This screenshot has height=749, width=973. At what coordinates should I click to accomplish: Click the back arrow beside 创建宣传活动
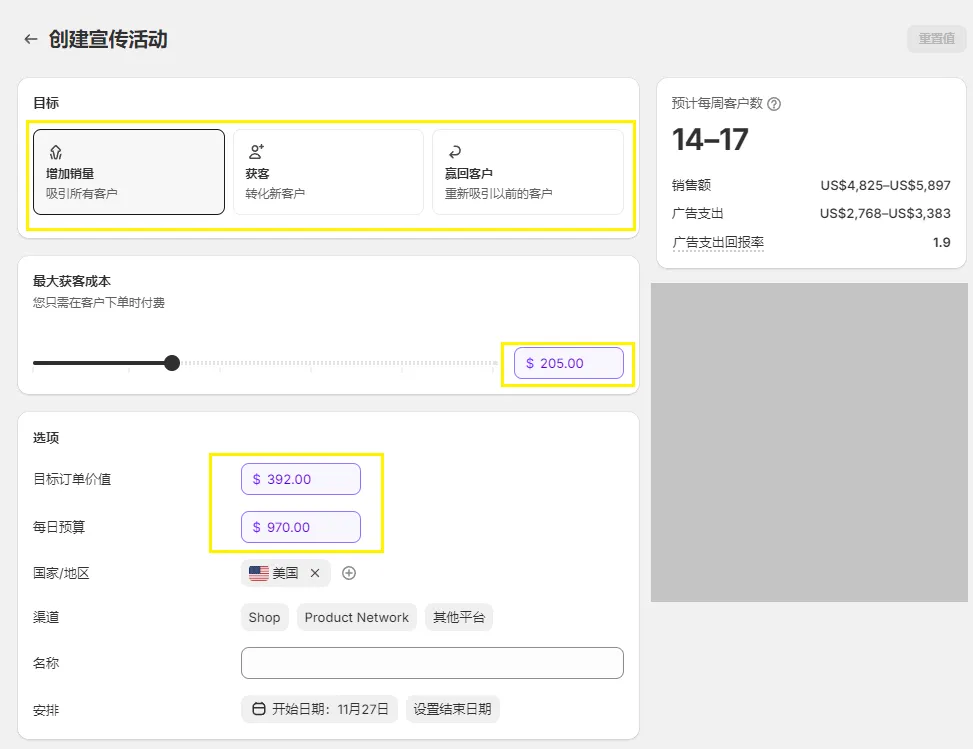pyautogui.click(x=31, y=39)
